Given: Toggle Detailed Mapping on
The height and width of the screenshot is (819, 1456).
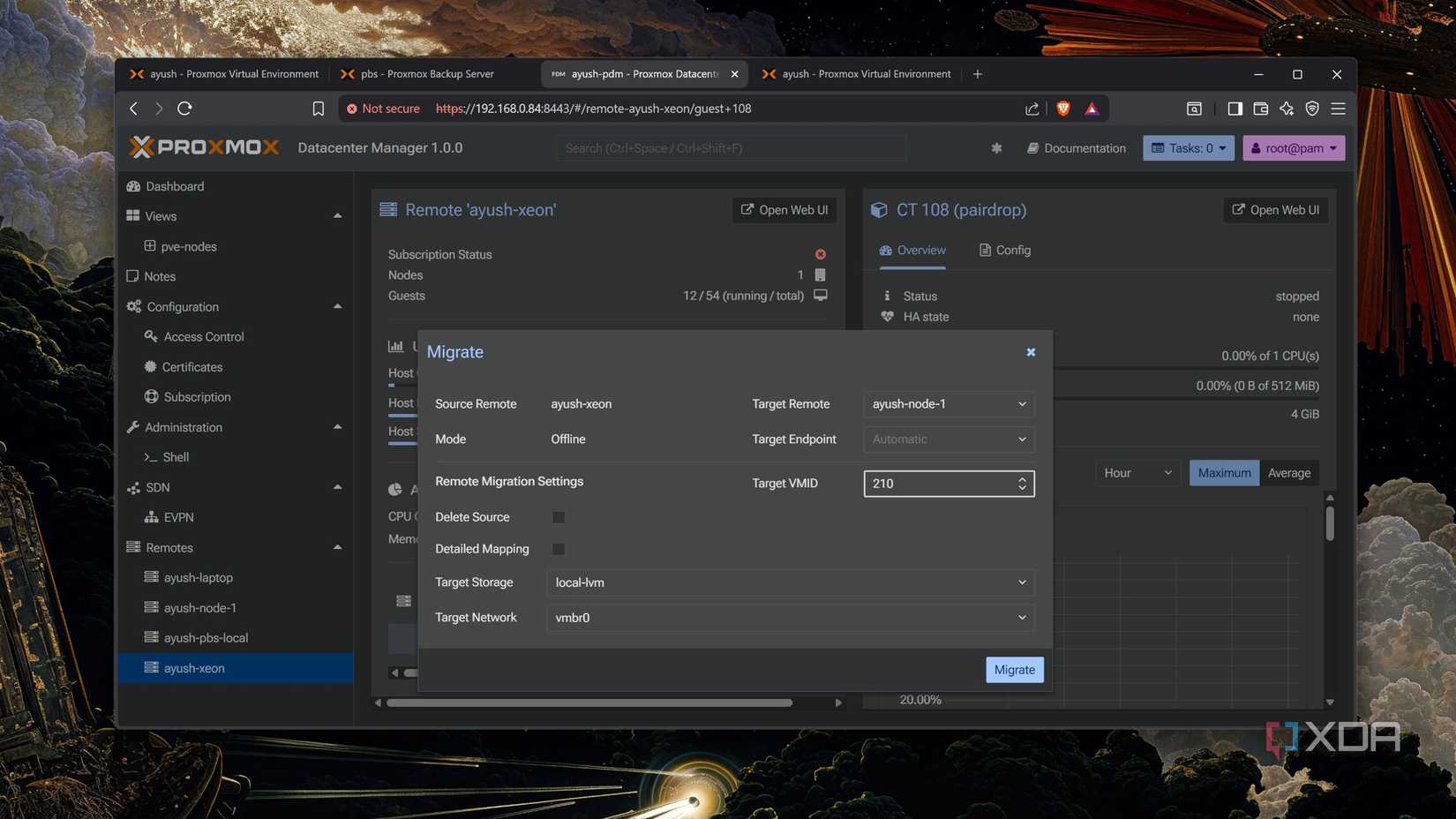Looking at the screenshot, I should coord(558,548).
